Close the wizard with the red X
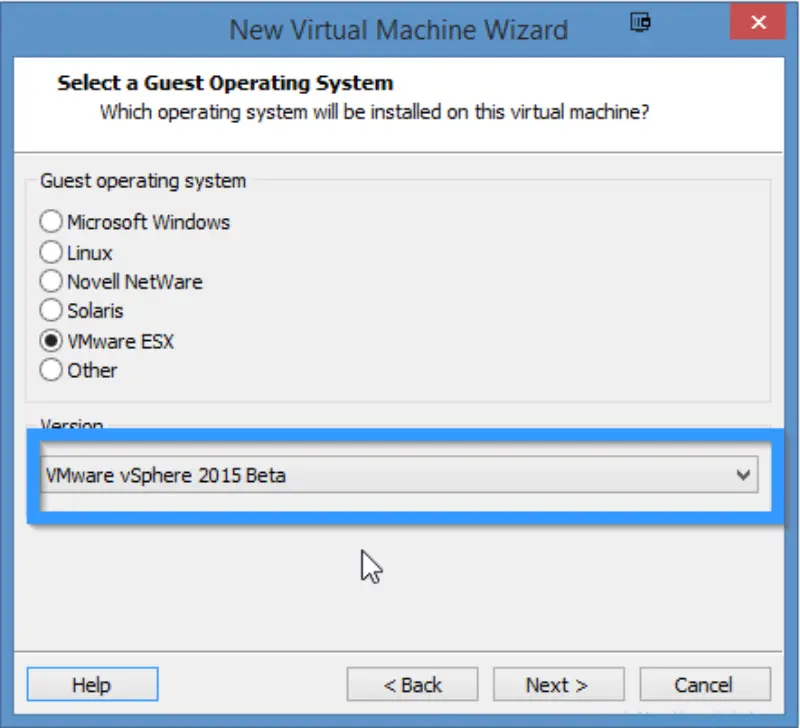This screenshot has width=800, height=728. (758, 22)
